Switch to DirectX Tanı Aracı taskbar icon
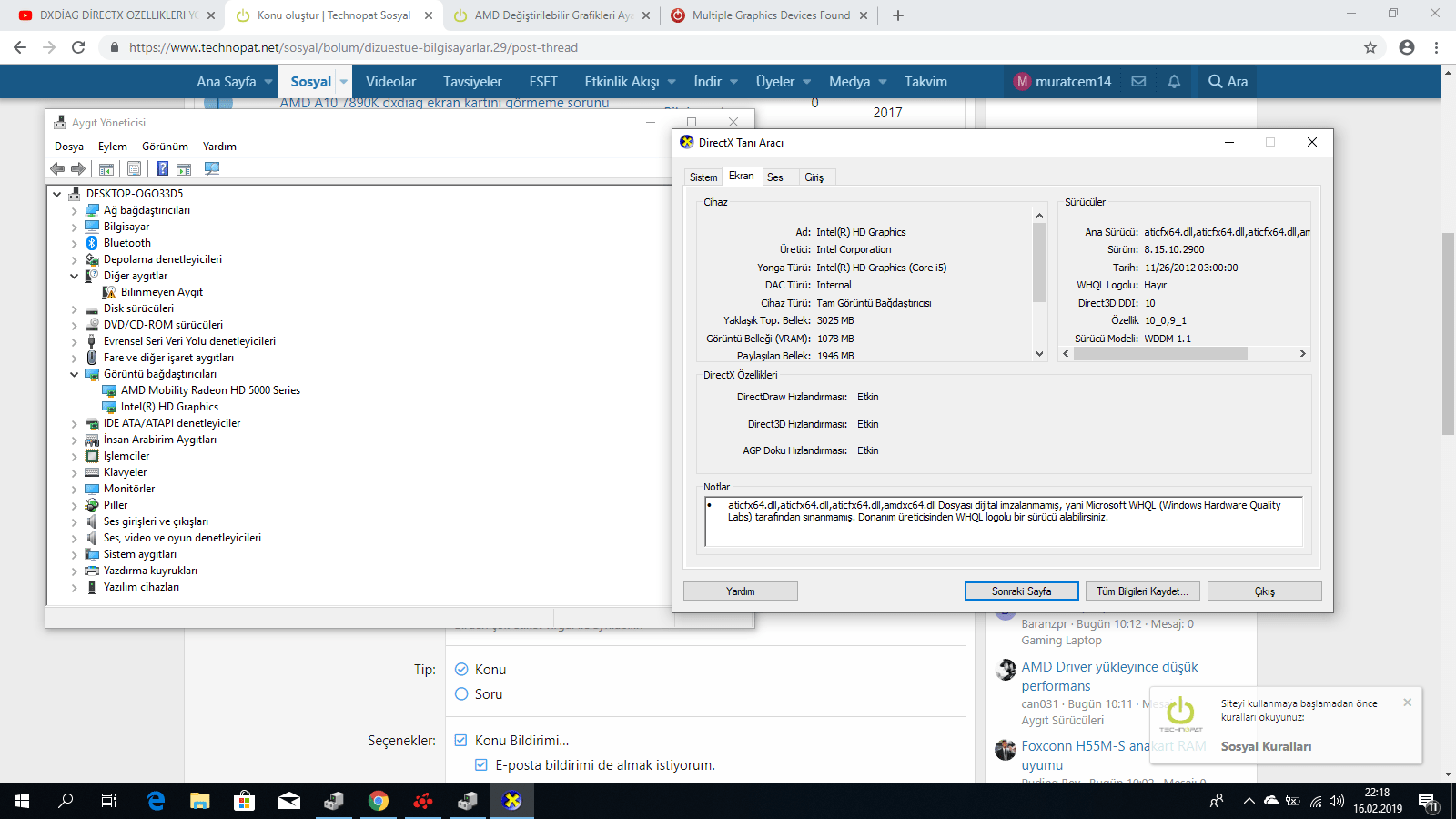 512,801
